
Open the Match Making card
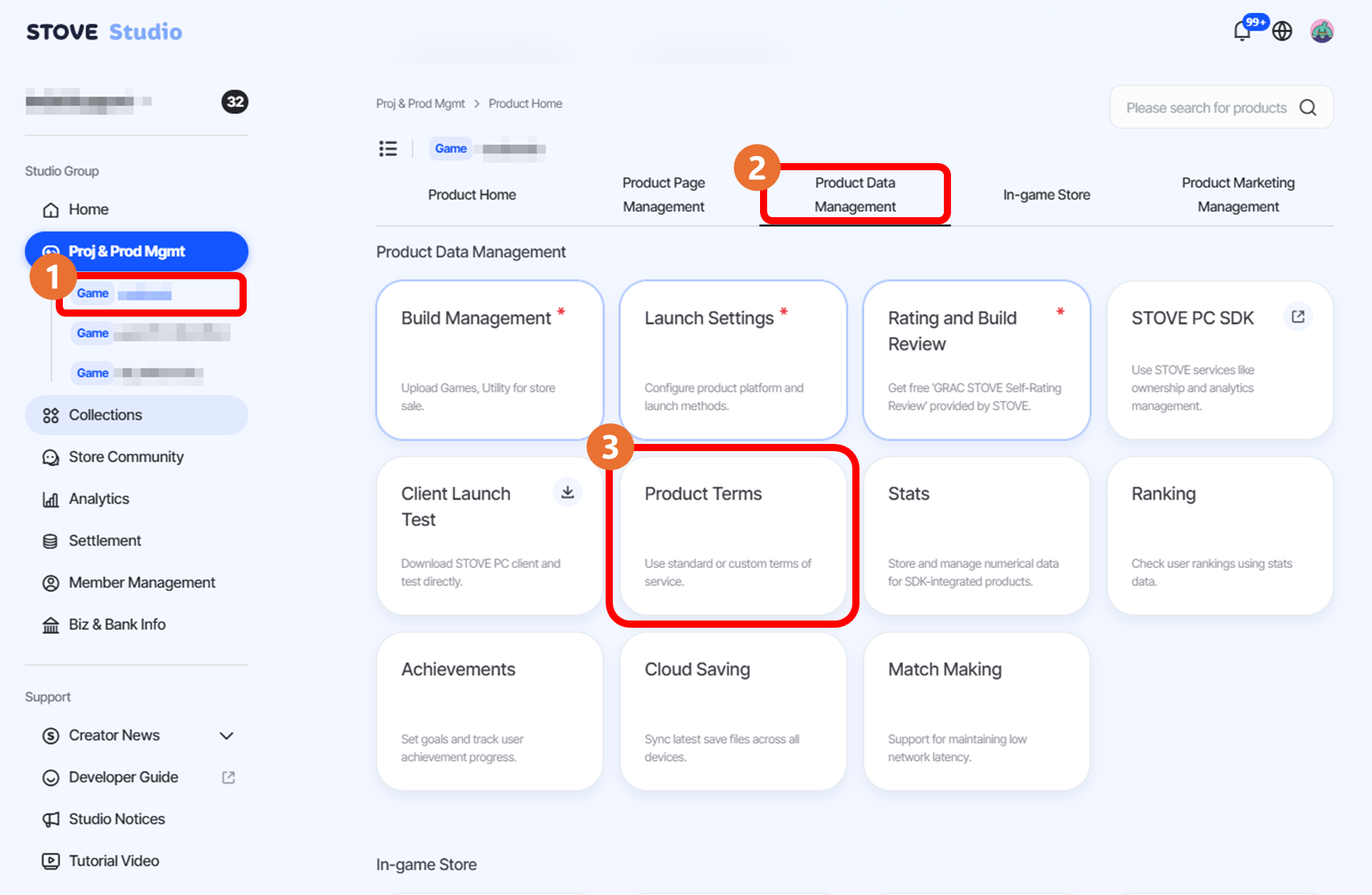pyautogui.click(x=976, y=711)
